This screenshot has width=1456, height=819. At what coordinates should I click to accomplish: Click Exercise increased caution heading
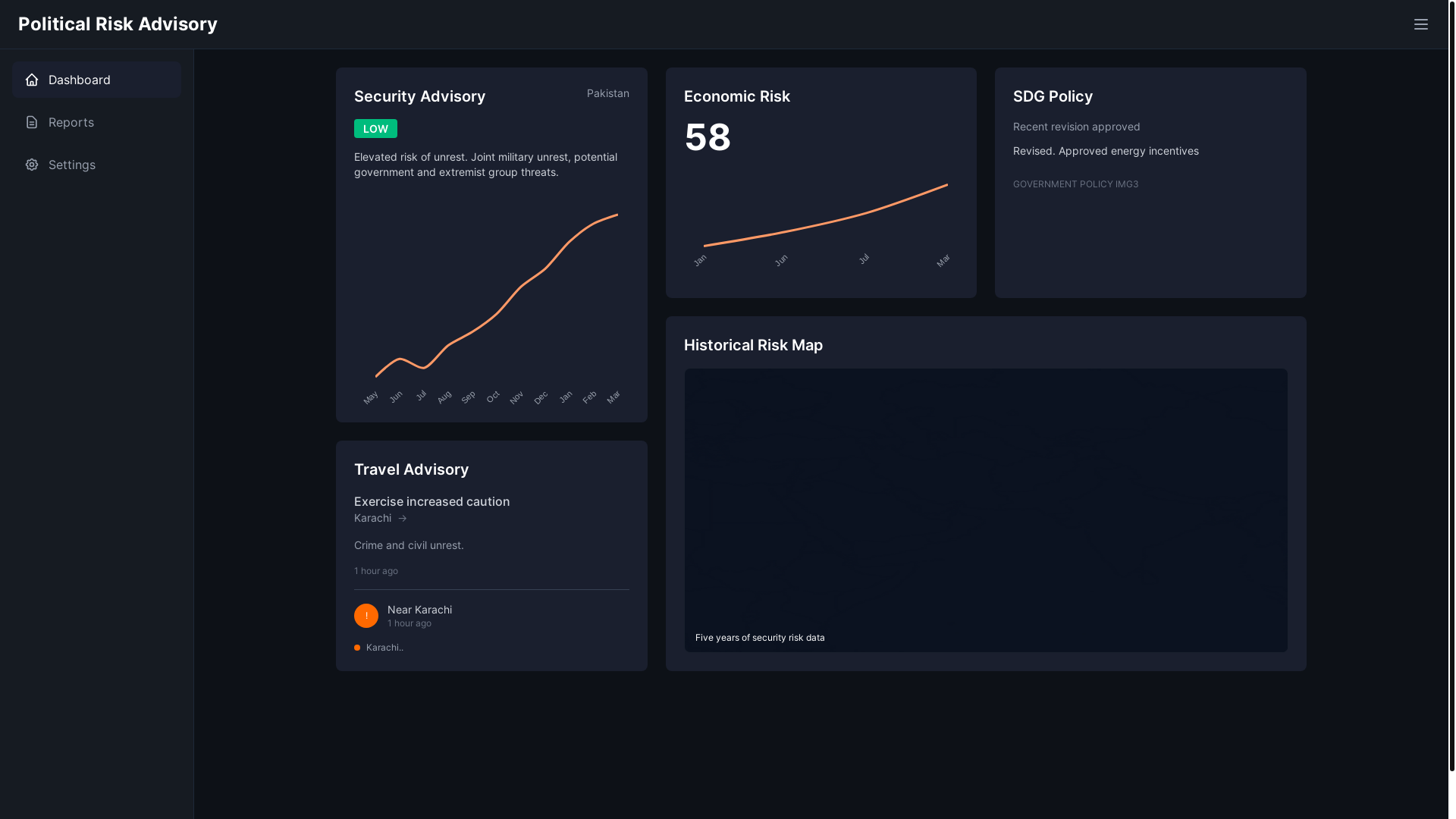point(431,501)
